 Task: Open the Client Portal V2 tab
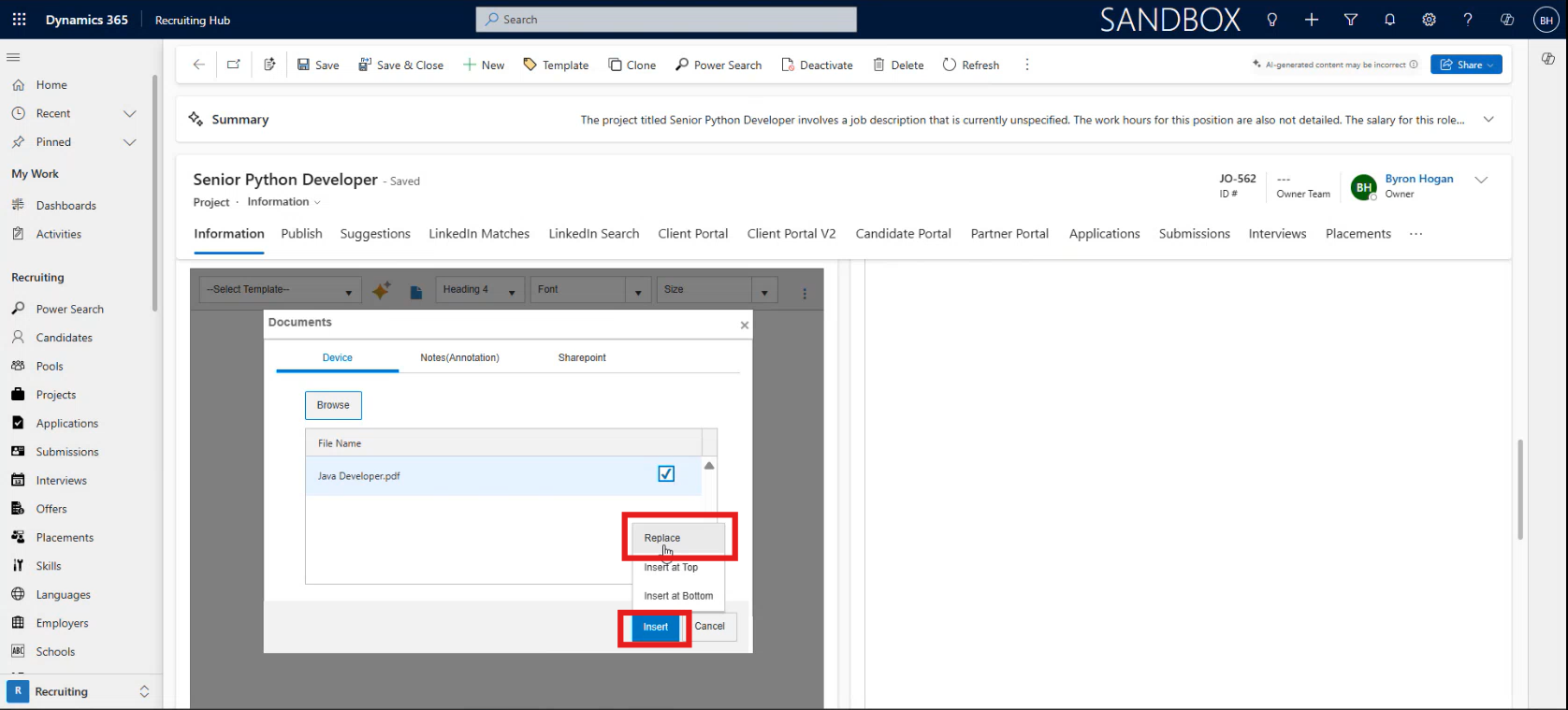coord(791,234)
